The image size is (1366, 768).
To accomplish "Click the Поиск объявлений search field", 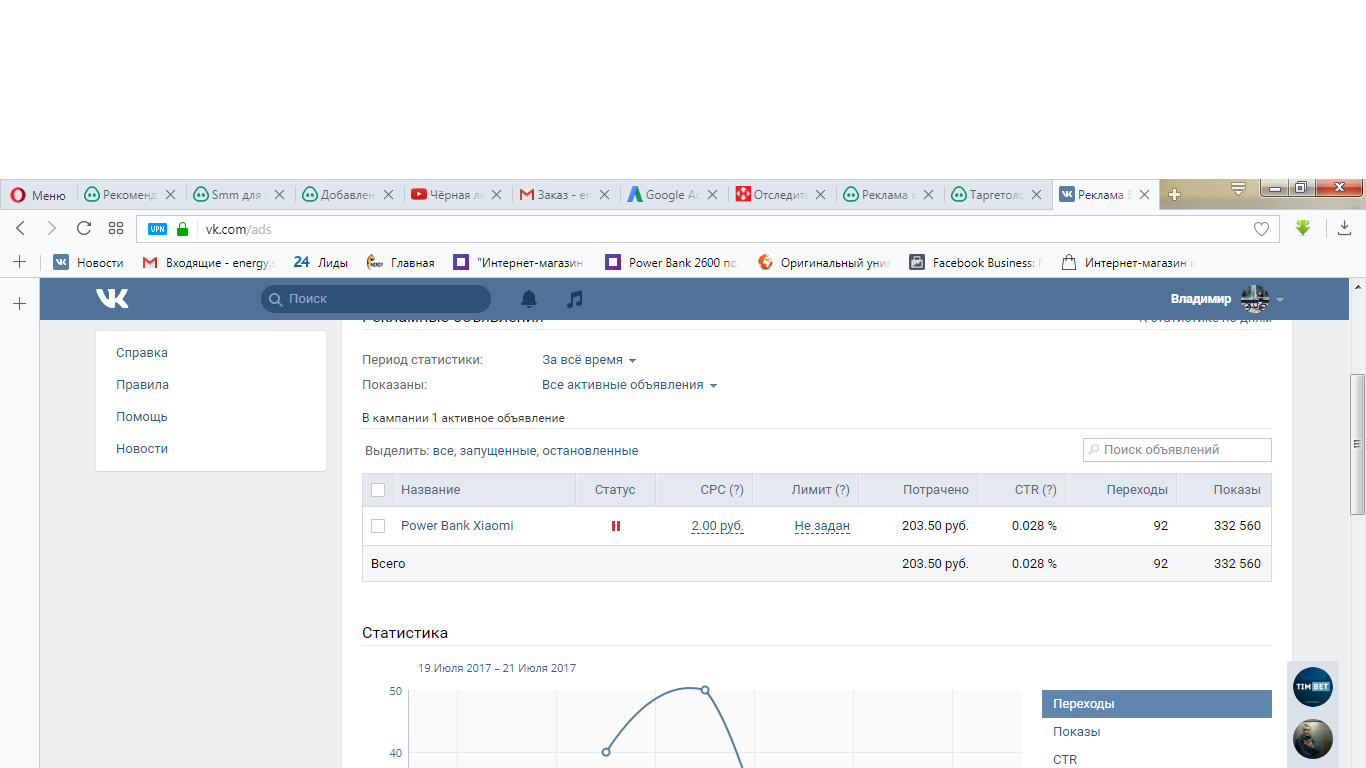I will pos(1177,450).
